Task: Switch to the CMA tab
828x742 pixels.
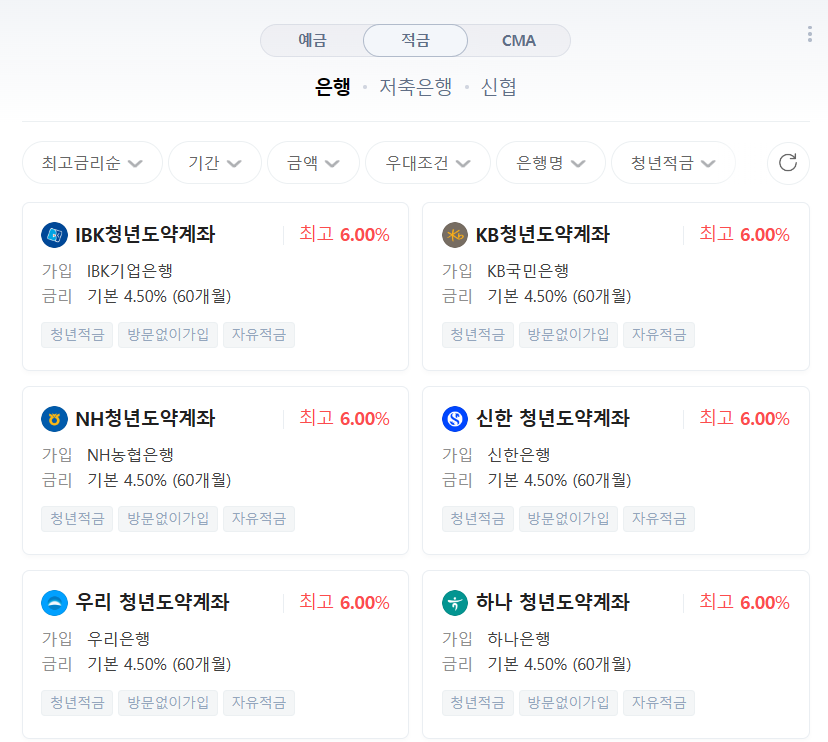Action: point(519,40)
